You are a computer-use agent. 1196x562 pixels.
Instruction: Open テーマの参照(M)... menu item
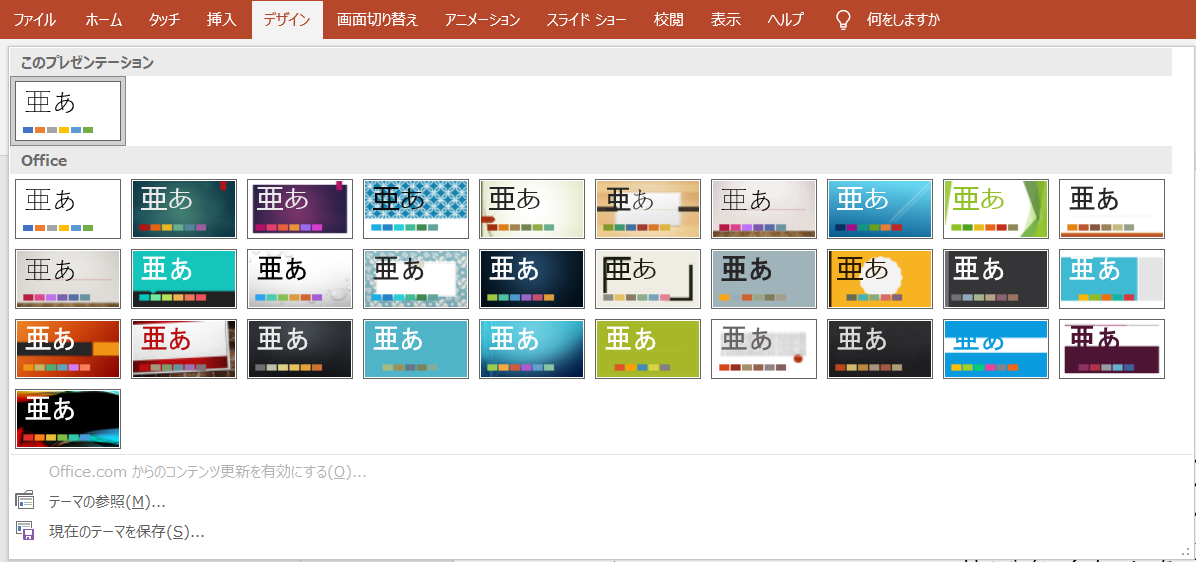tap(107, 501)
